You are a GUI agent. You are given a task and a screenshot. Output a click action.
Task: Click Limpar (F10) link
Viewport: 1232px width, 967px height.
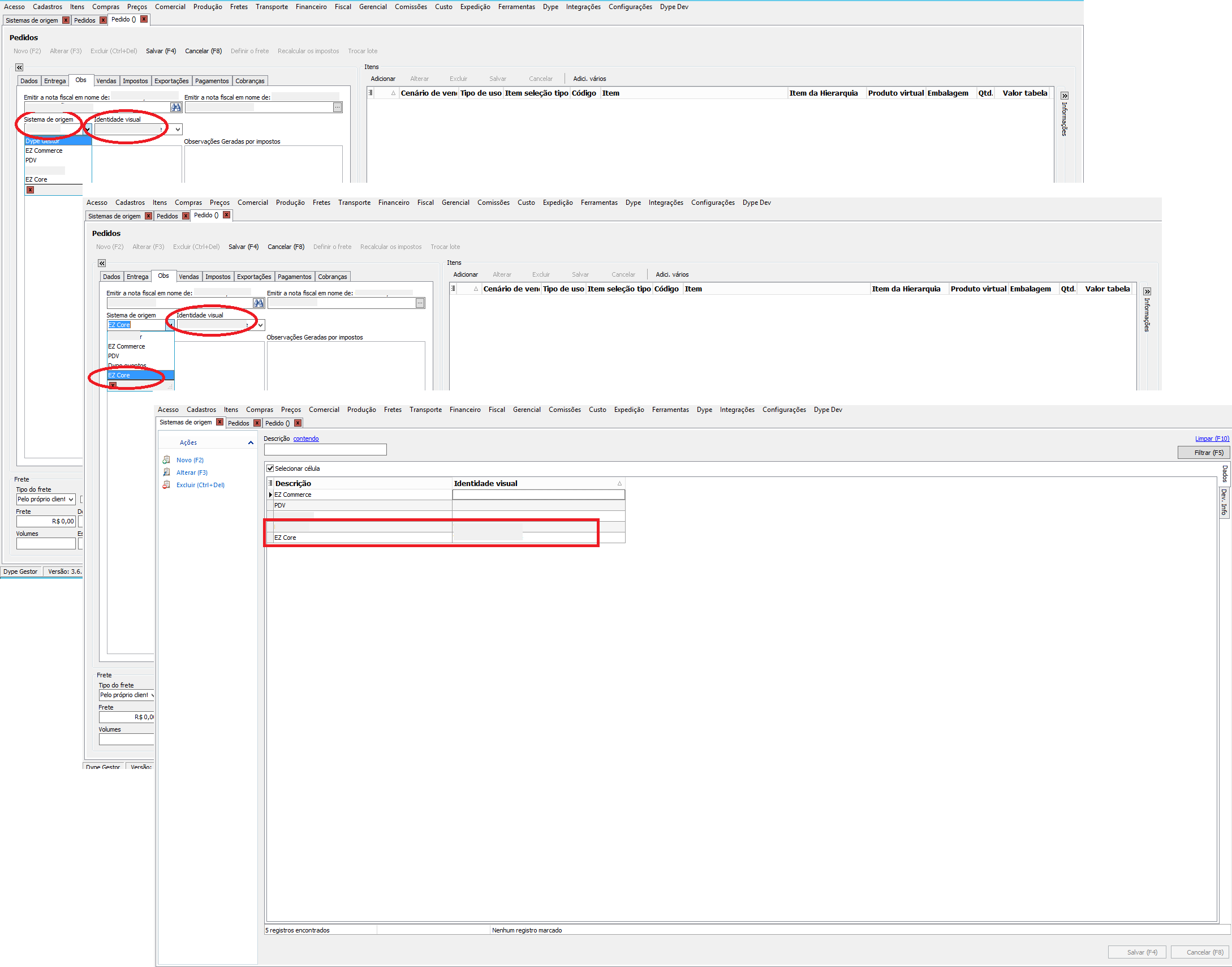tap(1212, 439)
